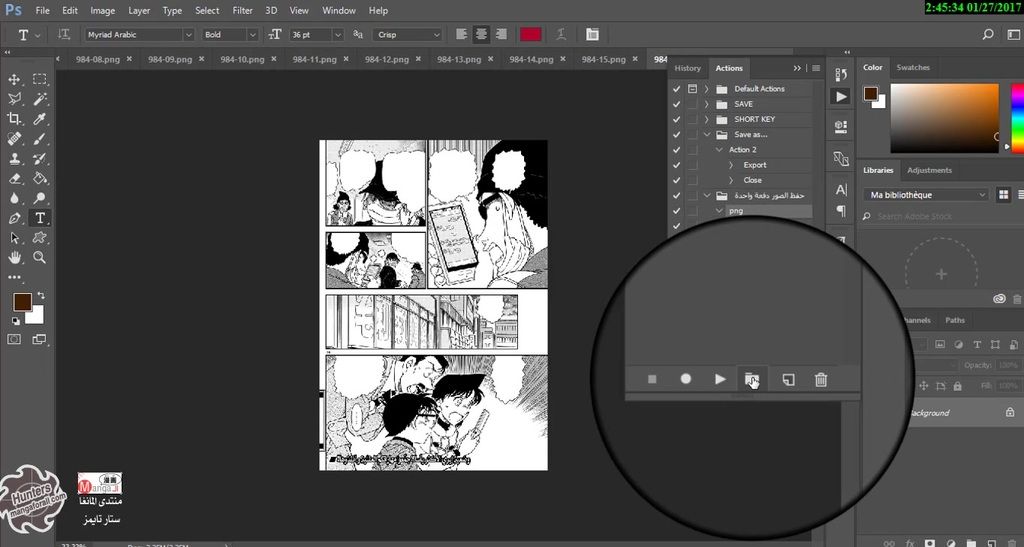1024x547 pixels.
Task: Select the Eraser tool
Action: click(x=14, y=178)
